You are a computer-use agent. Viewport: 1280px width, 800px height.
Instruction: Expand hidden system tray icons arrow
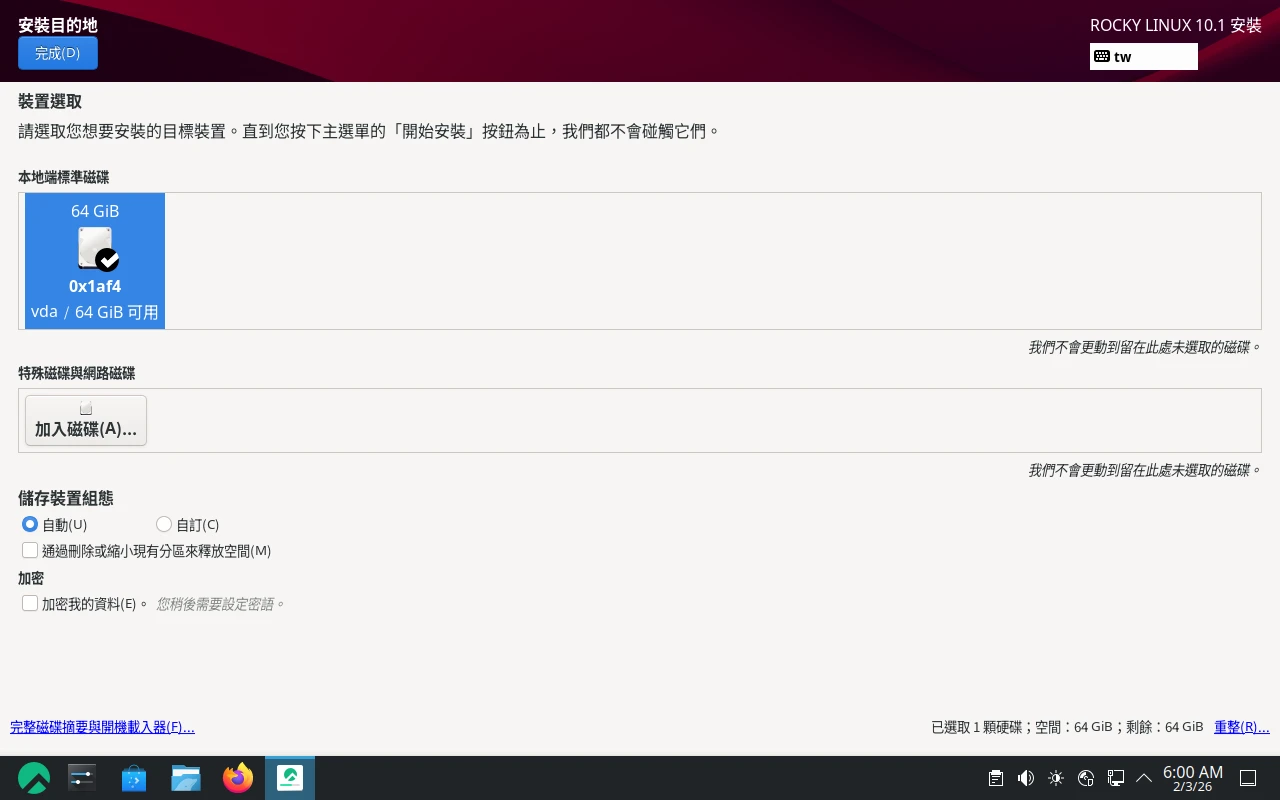coord(1144,778)
